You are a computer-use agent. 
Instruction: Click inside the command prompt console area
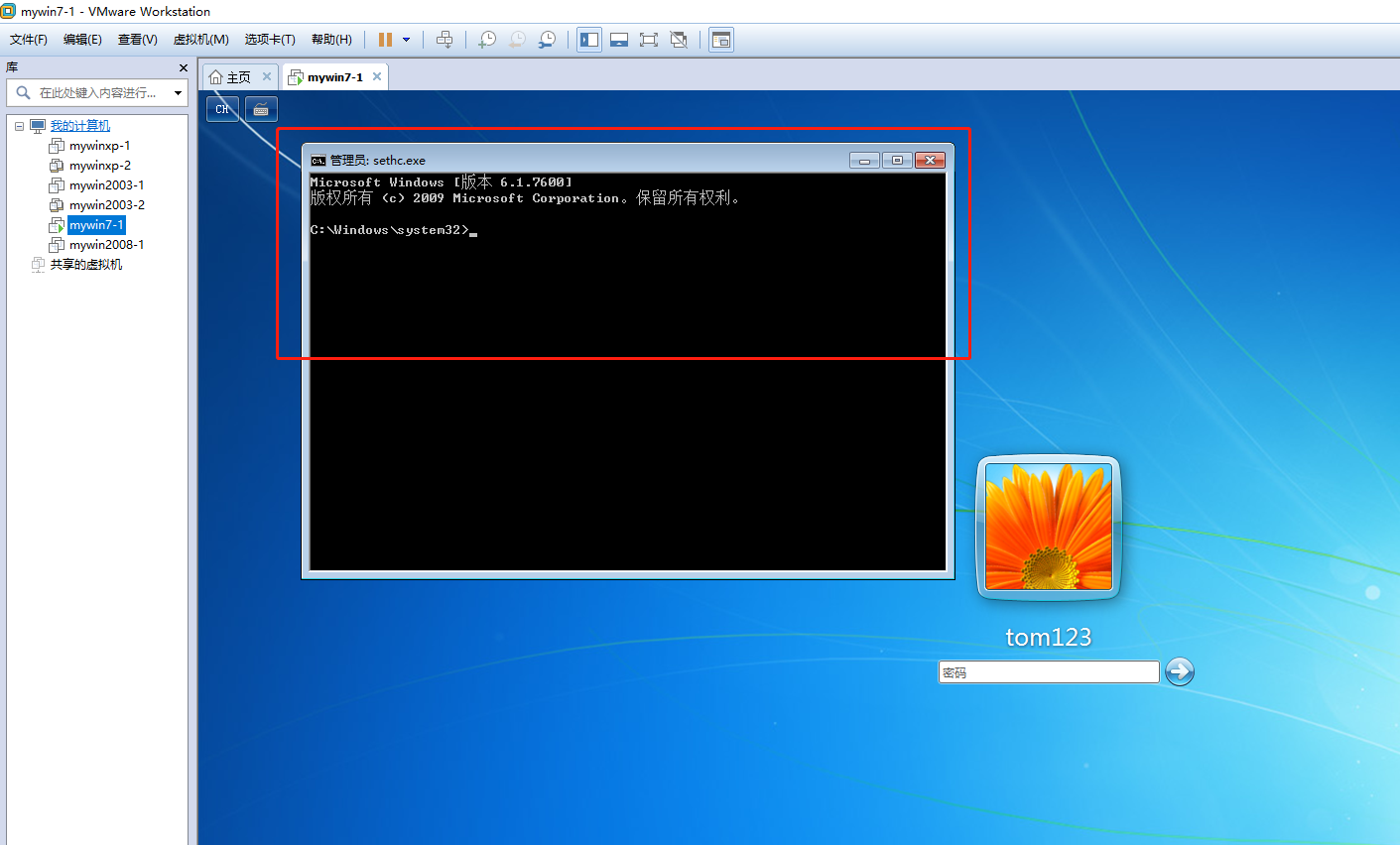pos(628,372)
